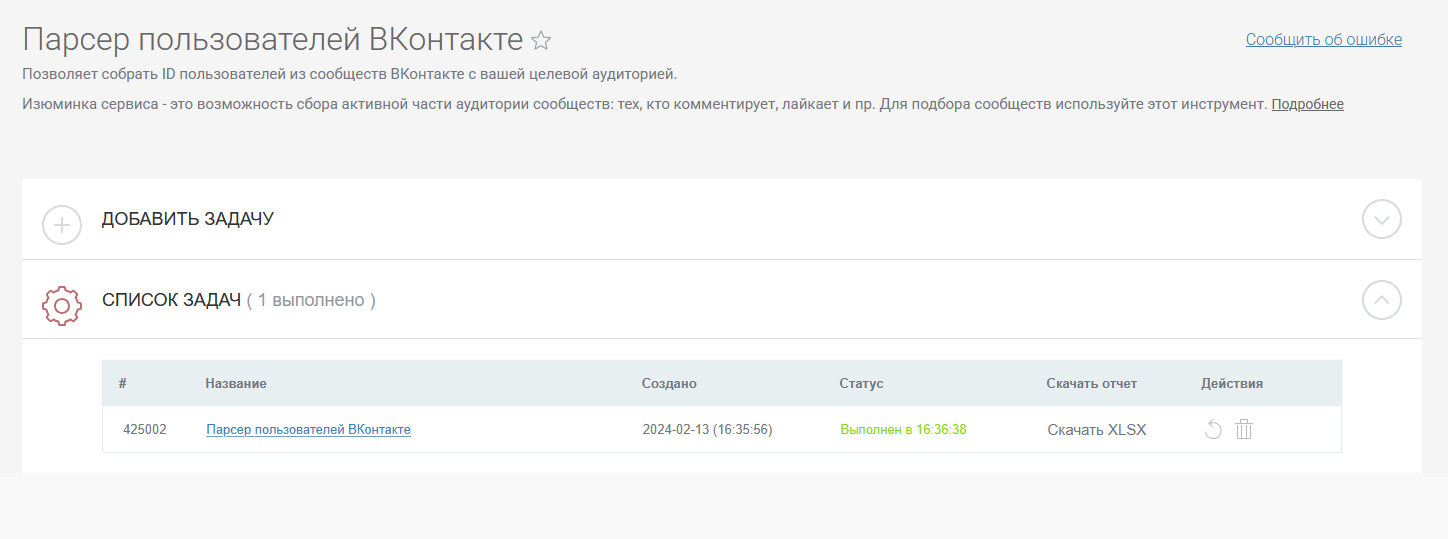Click the Скачать отчет column header

coord(1092,384)
